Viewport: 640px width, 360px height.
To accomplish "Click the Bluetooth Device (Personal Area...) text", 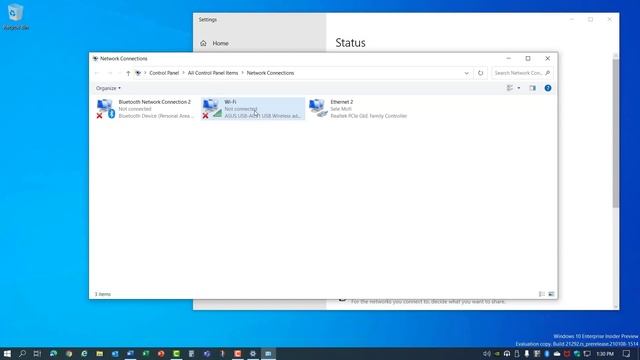I will [x=156, y=116].
